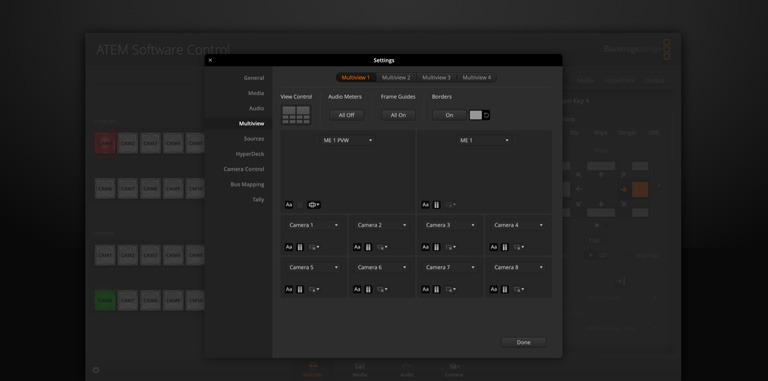Toggle audio meter on Camera 7
The height and width of the screenshot is (381, 768).
(436, 289)
